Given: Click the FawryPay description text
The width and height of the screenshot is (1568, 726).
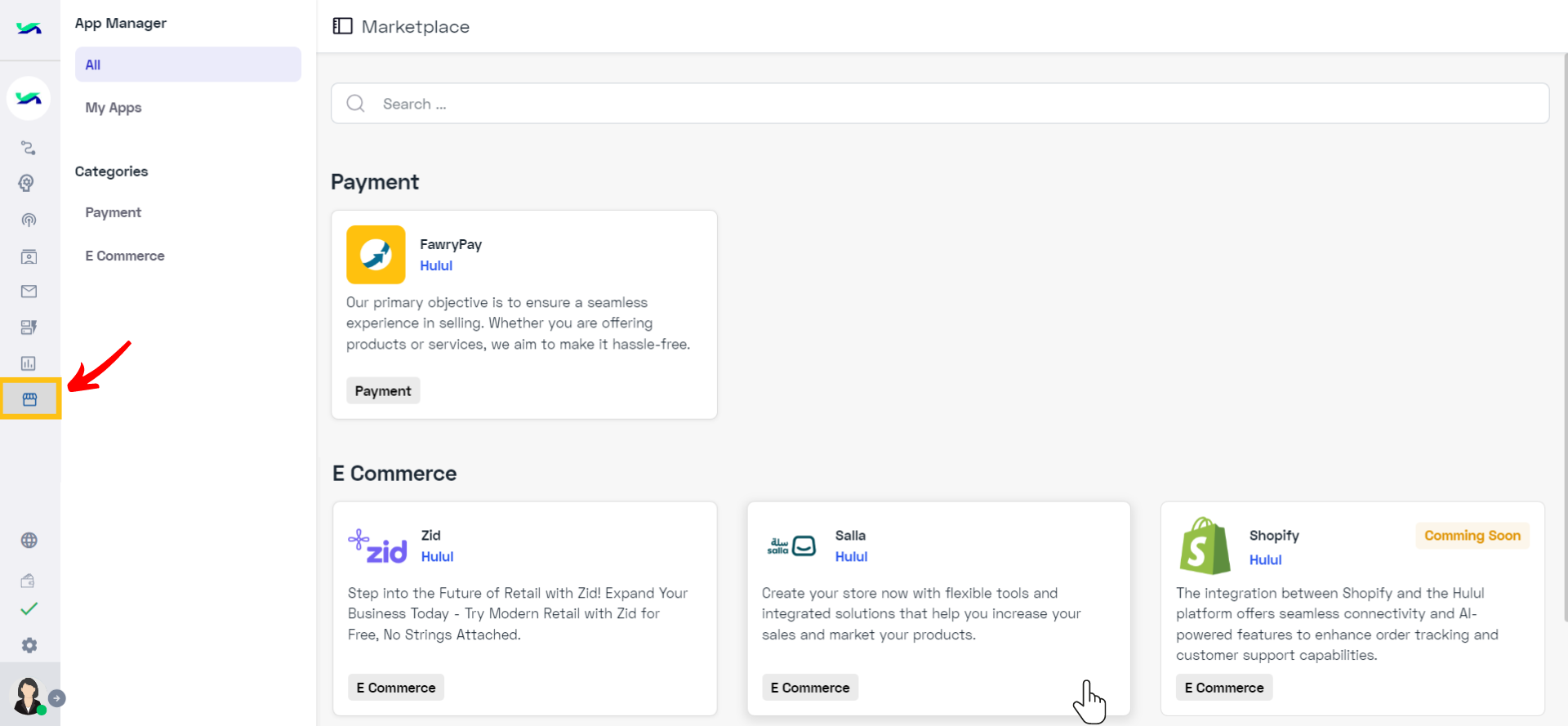Looking at the screenshot, I should pyautogui.click(x=519, y=323).
